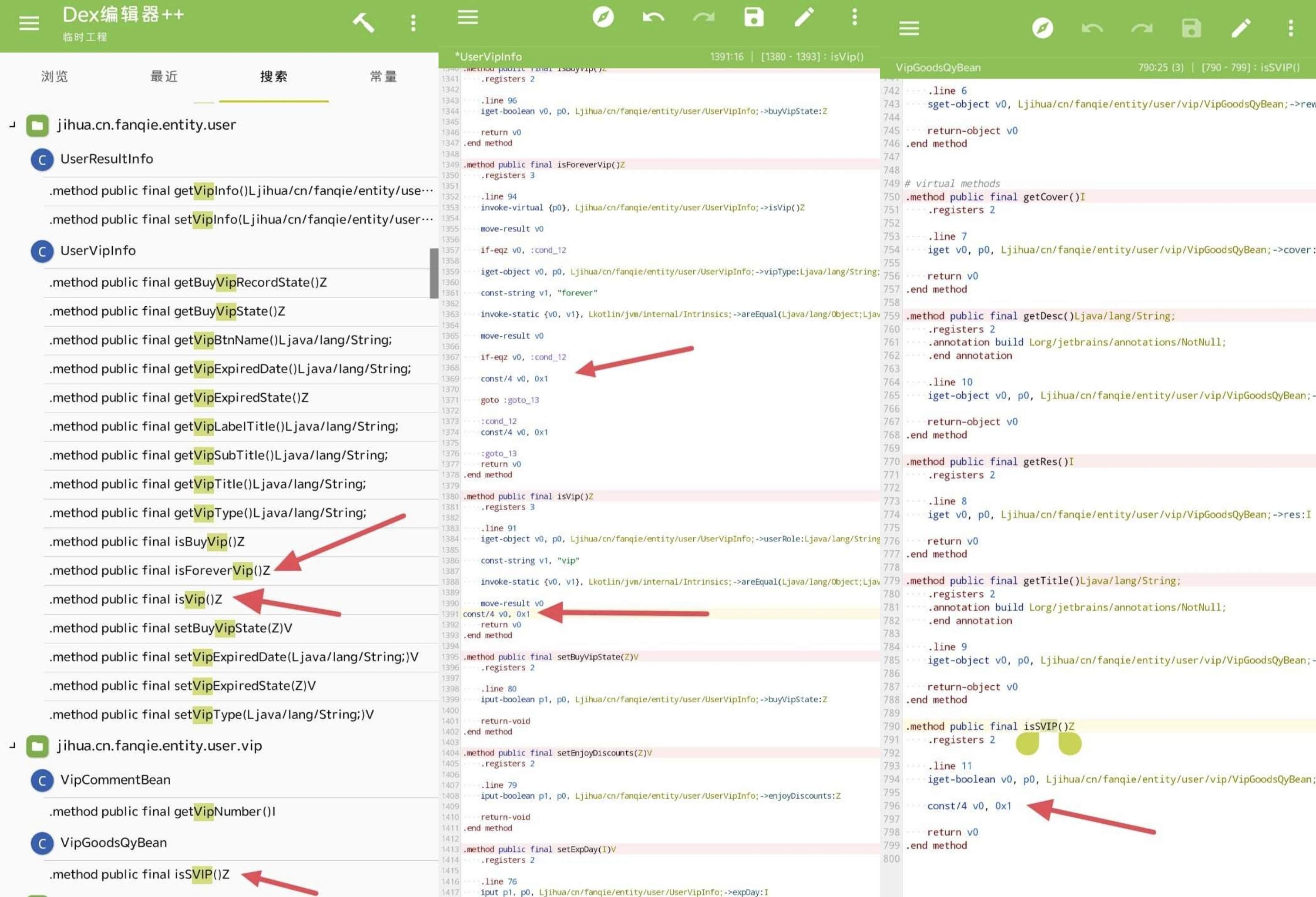This screenshot has width=1316, height=897.
Task: Click the compass icon in VipGoodsQyBean editor
Action: [x=1042, y=28]
